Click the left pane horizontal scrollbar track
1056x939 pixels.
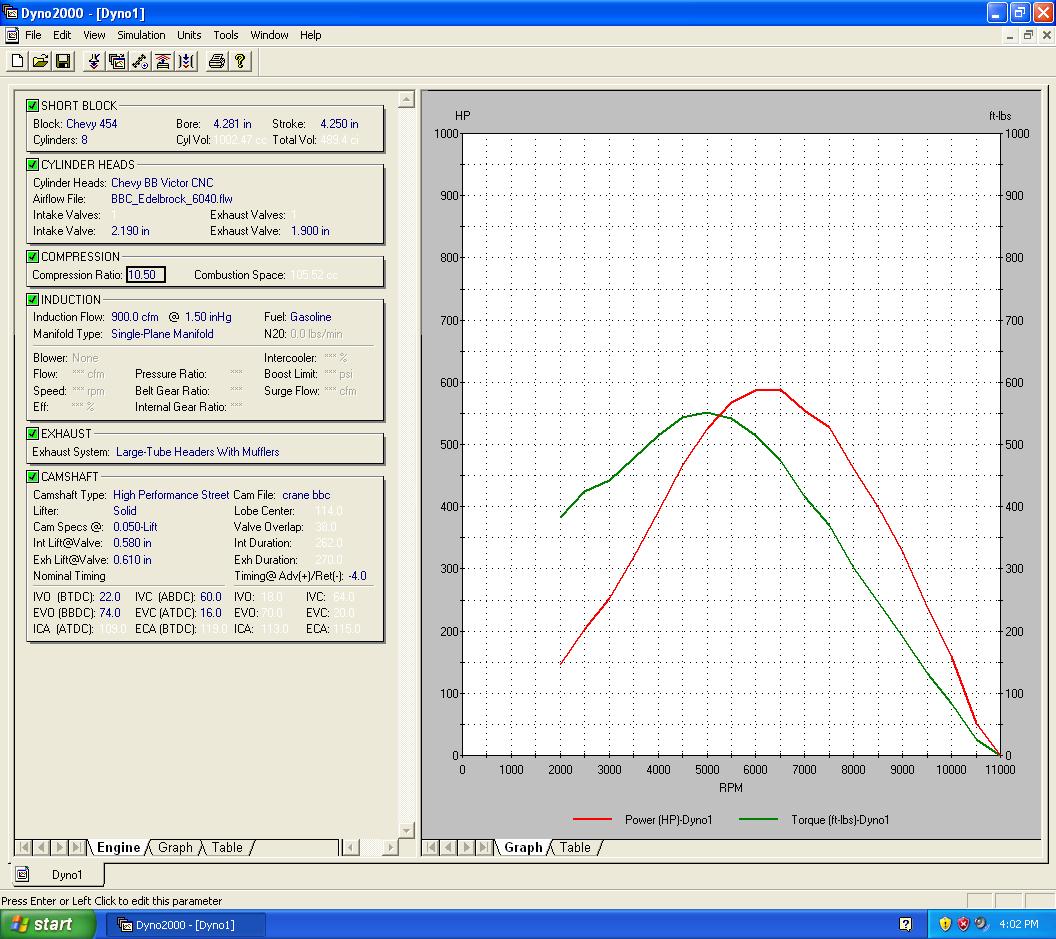pyautogui.click(x=371, y=847)
